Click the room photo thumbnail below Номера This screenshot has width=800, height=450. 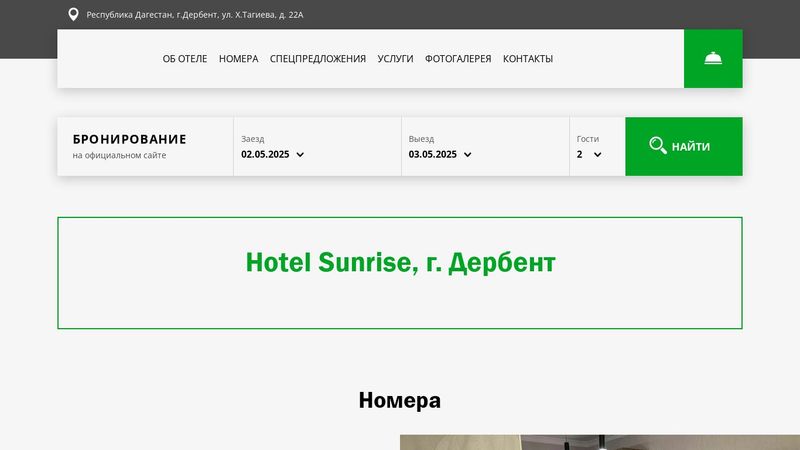599,442
